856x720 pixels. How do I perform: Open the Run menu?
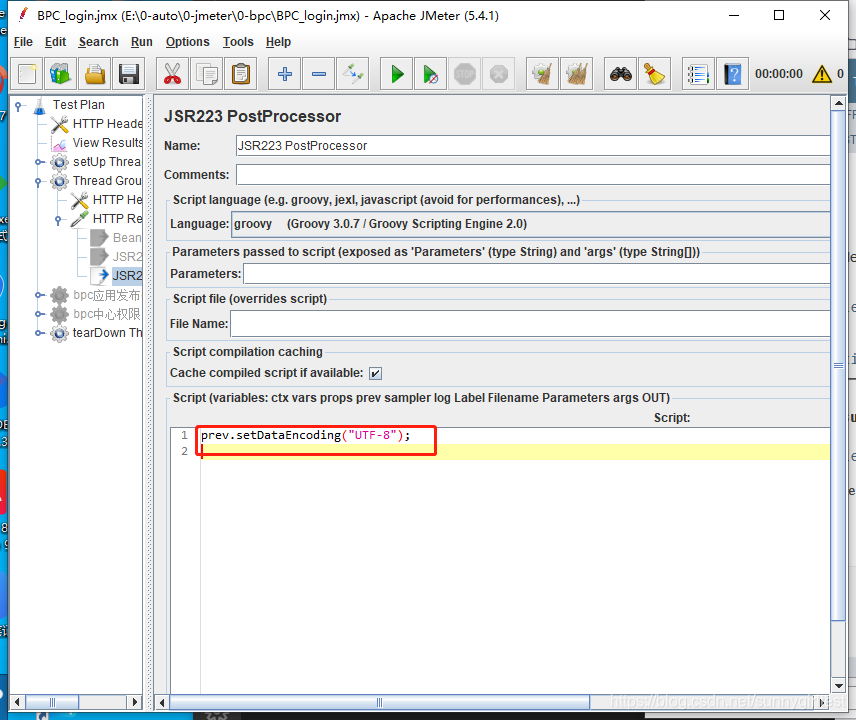point(141,42)
